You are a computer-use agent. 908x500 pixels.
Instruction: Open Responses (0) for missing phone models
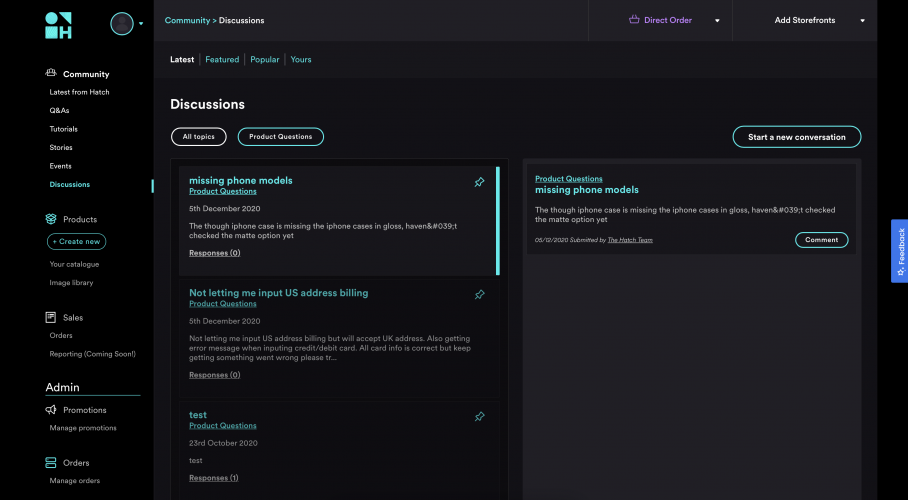[x=214, y=253]
